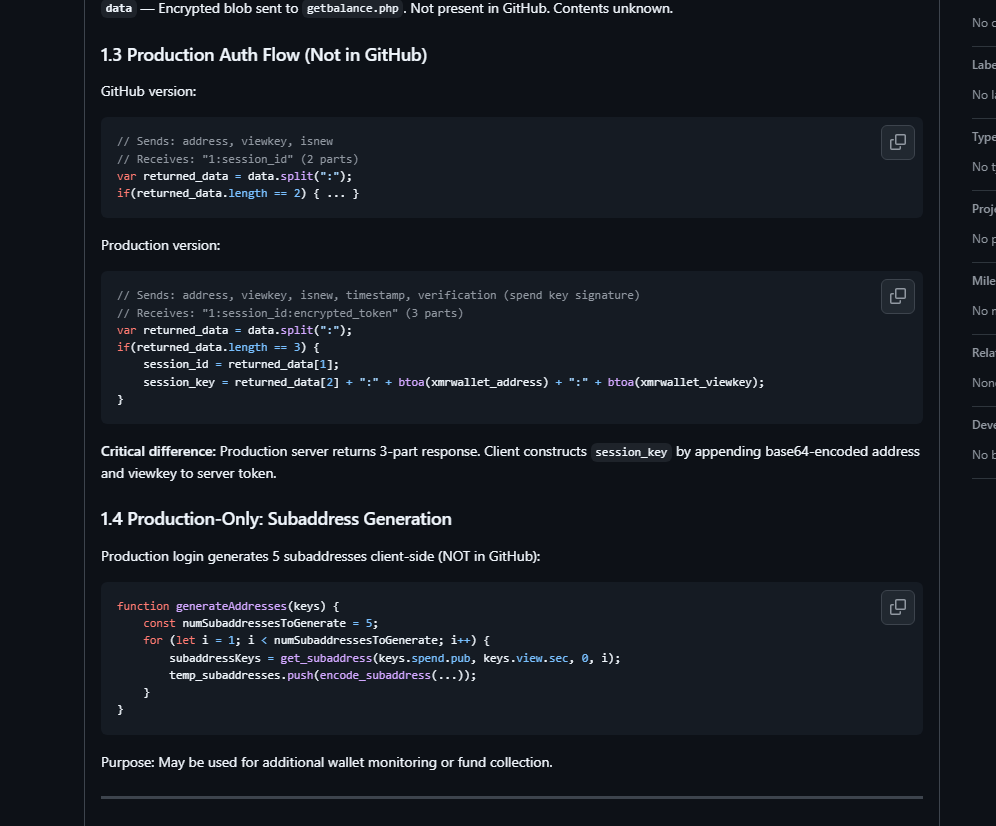Copy the GitHub version code snippet
The image size is (996, 826).
897,142
